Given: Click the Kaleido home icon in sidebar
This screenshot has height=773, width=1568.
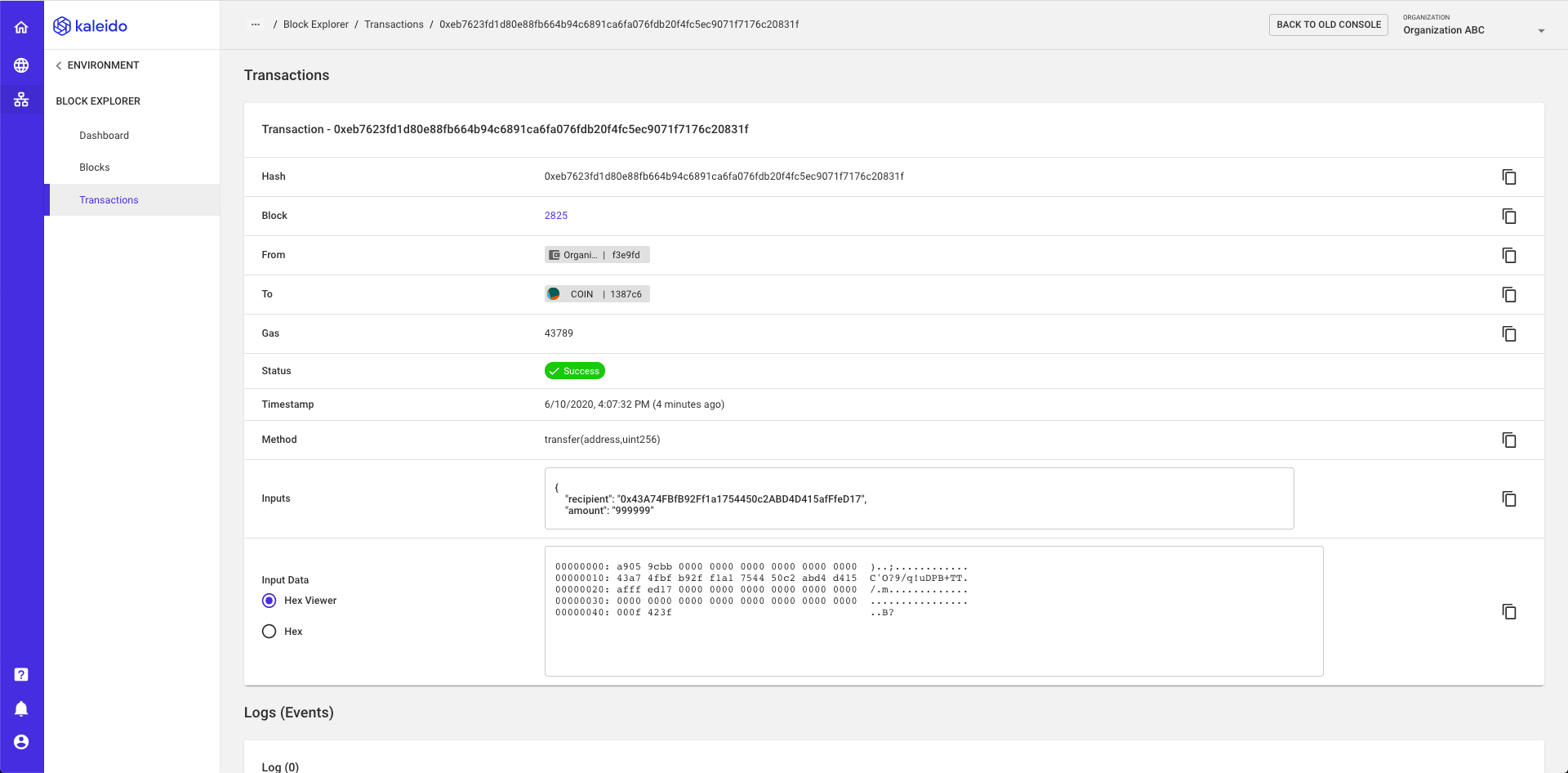Looking at the screenshot, I should coord(22,27).
